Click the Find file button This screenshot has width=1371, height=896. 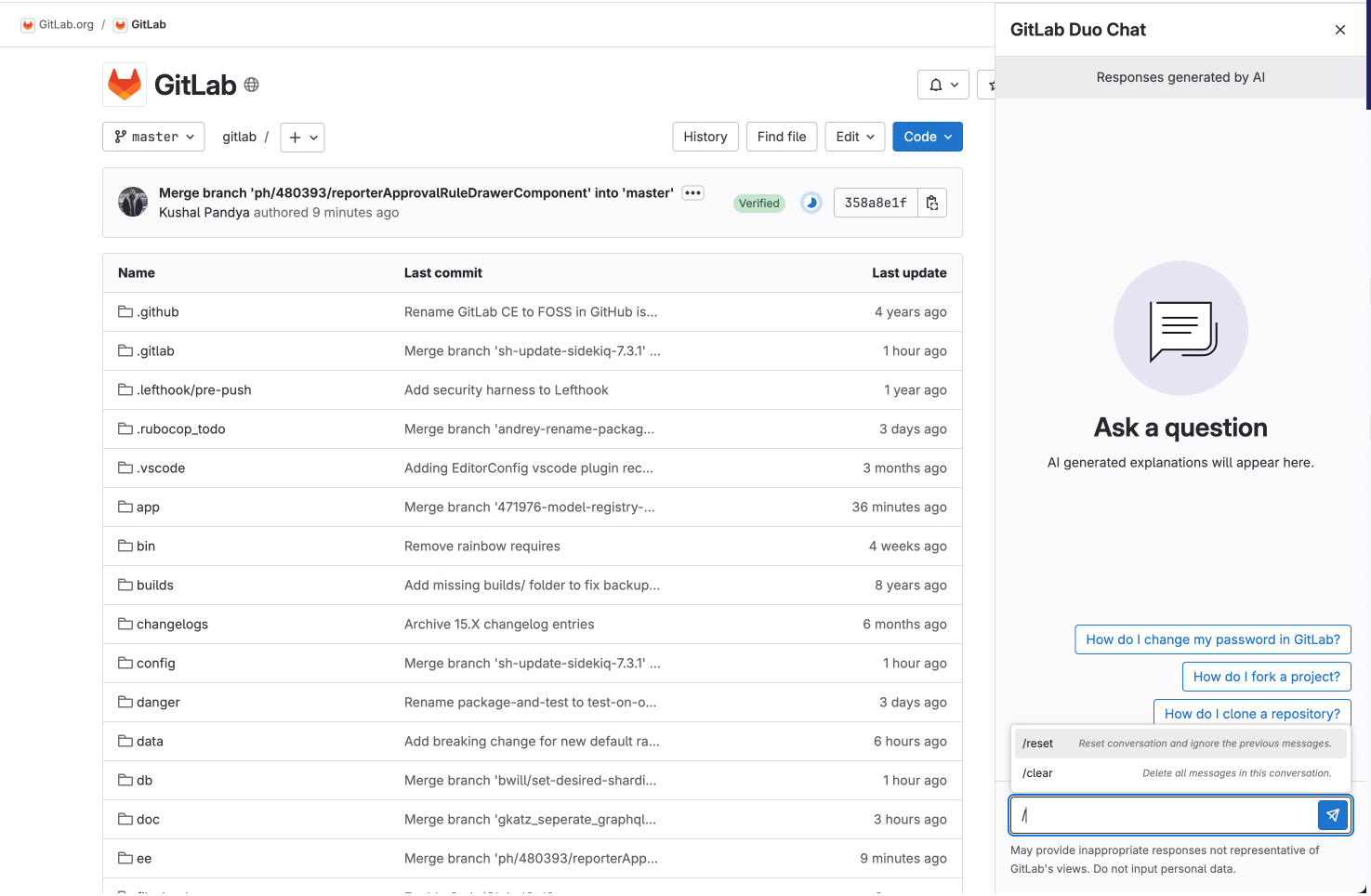pos(782,136)
